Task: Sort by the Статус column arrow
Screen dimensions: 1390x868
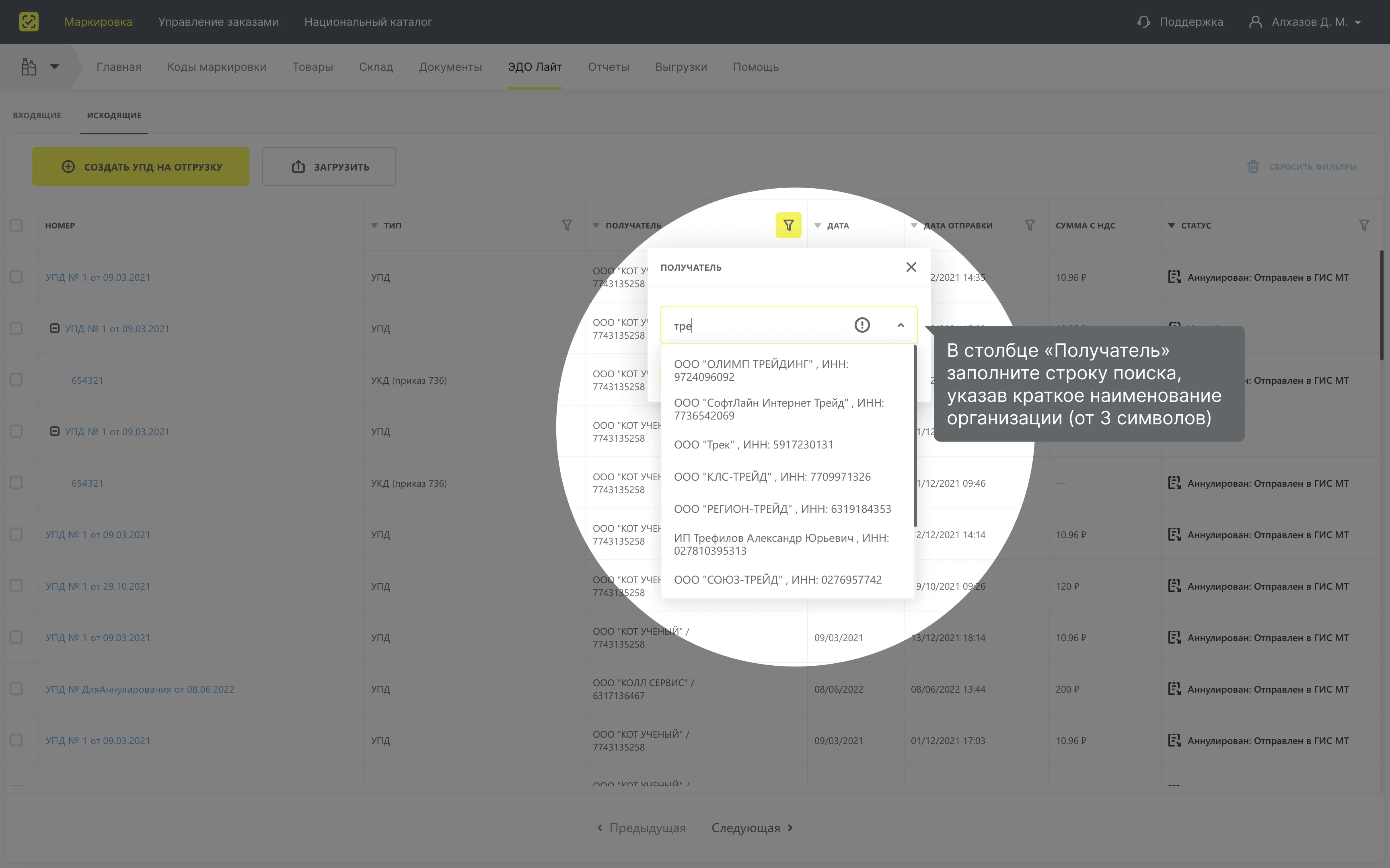Action: (1171, 226)
